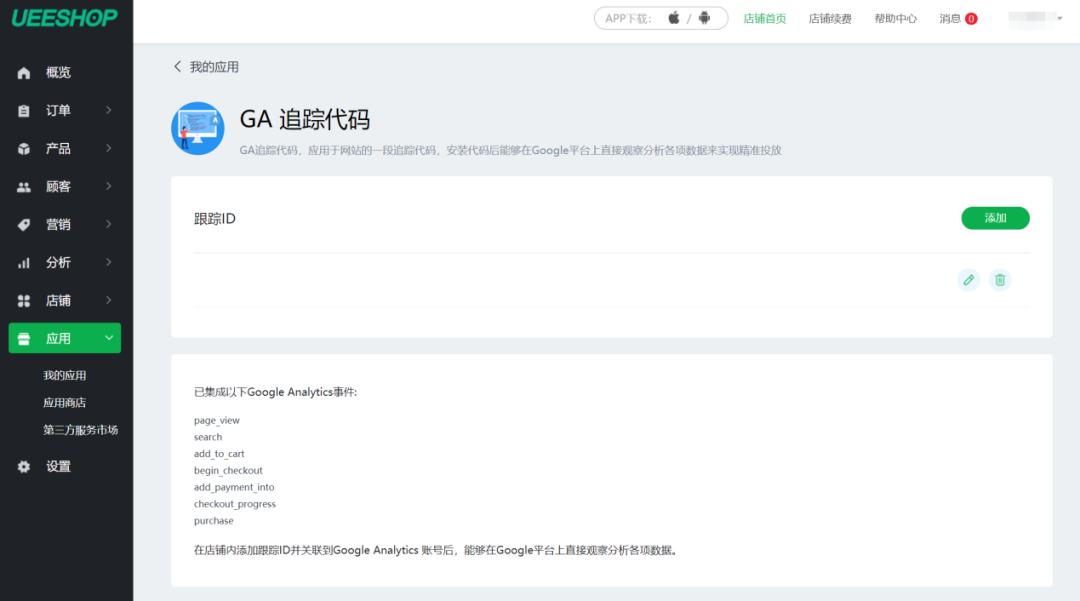Click the blurred account name
Screen dimensions: 1080x601
coord(1031,19)
